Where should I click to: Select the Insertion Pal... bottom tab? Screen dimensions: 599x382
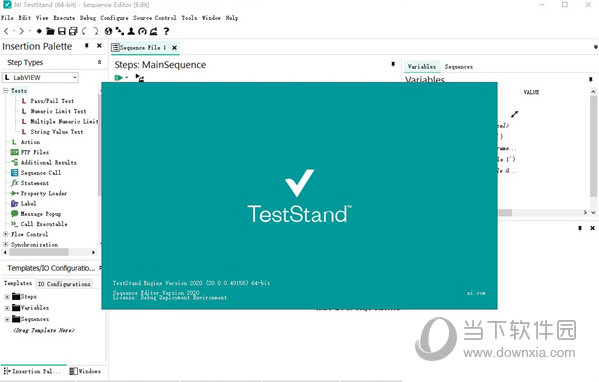pyautogui.click(x=32, y=371)
